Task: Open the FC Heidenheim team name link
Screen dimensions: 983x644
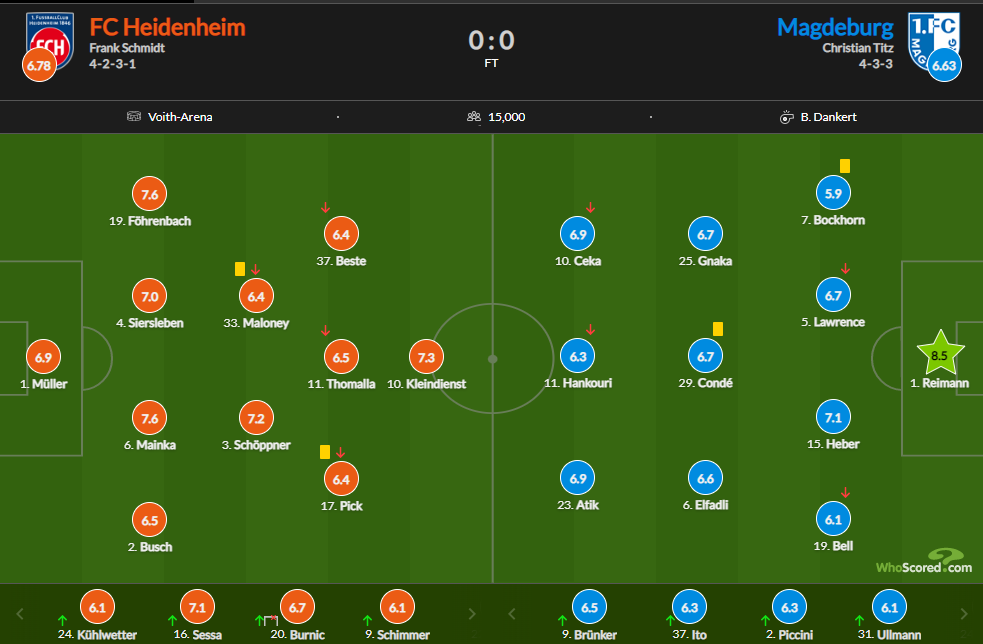Action: tap(167, 27)
